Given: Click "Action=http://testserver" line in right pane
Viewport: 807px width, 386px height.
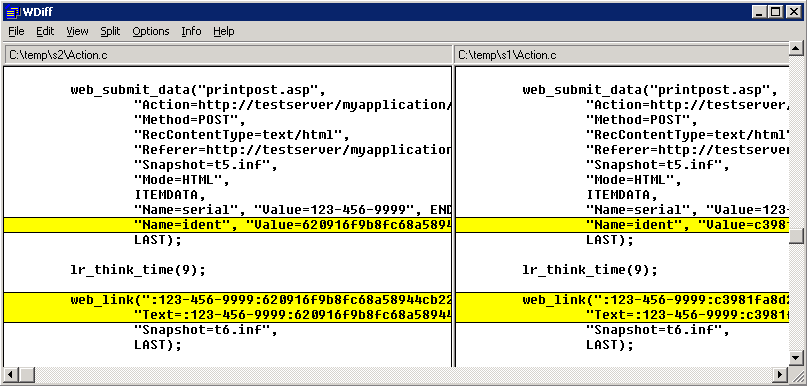Looking at the screenshot, I should click(687, 105).
